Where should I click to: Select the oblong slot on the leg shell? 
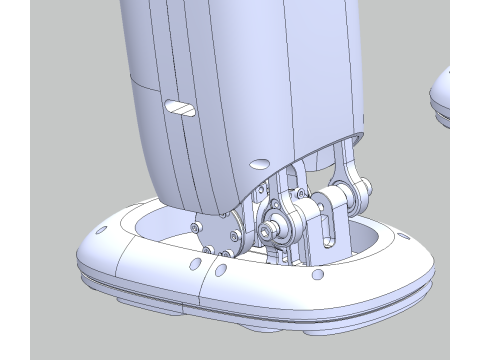[x=180, y=108]
